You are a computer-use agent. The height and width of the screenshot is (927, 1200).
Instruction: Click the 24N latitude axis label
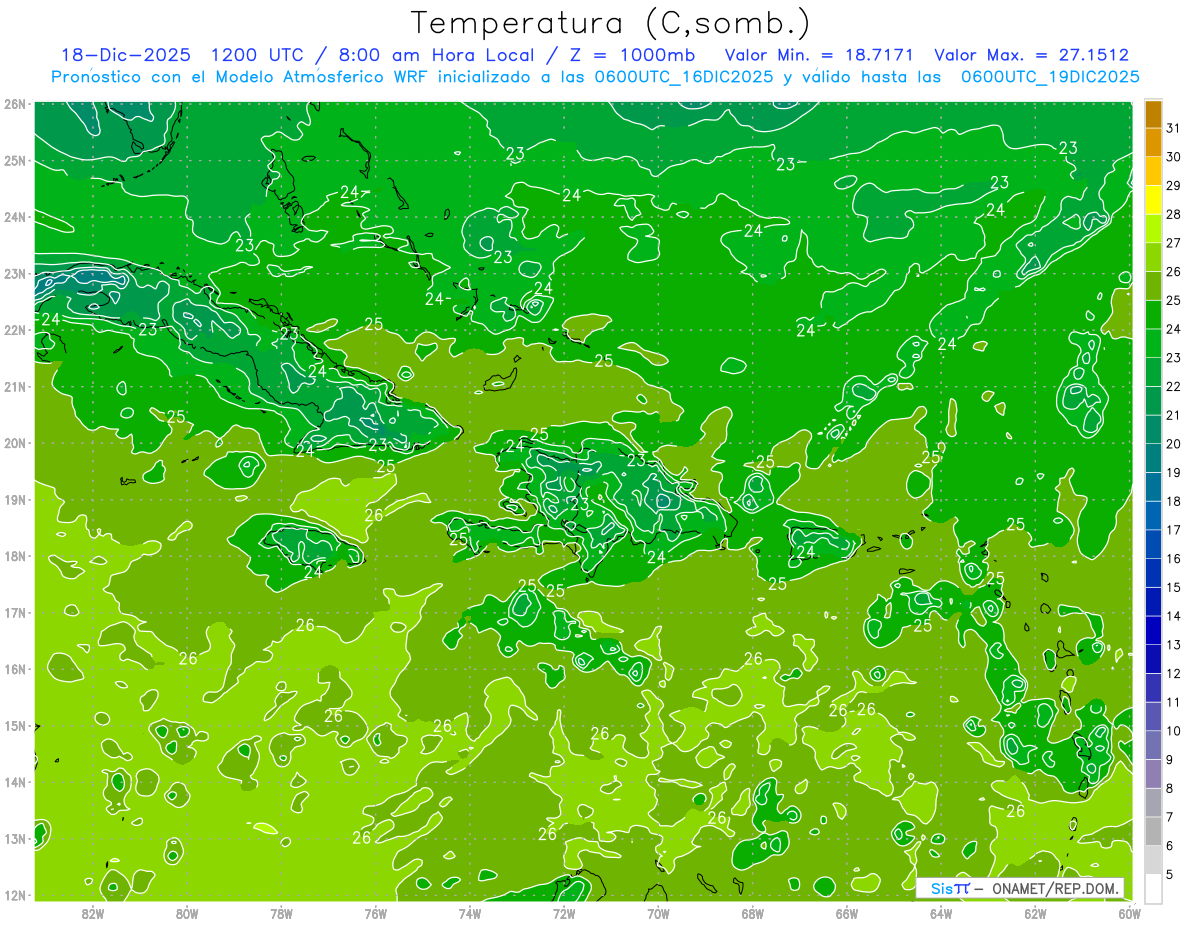[x=15, y=217]
